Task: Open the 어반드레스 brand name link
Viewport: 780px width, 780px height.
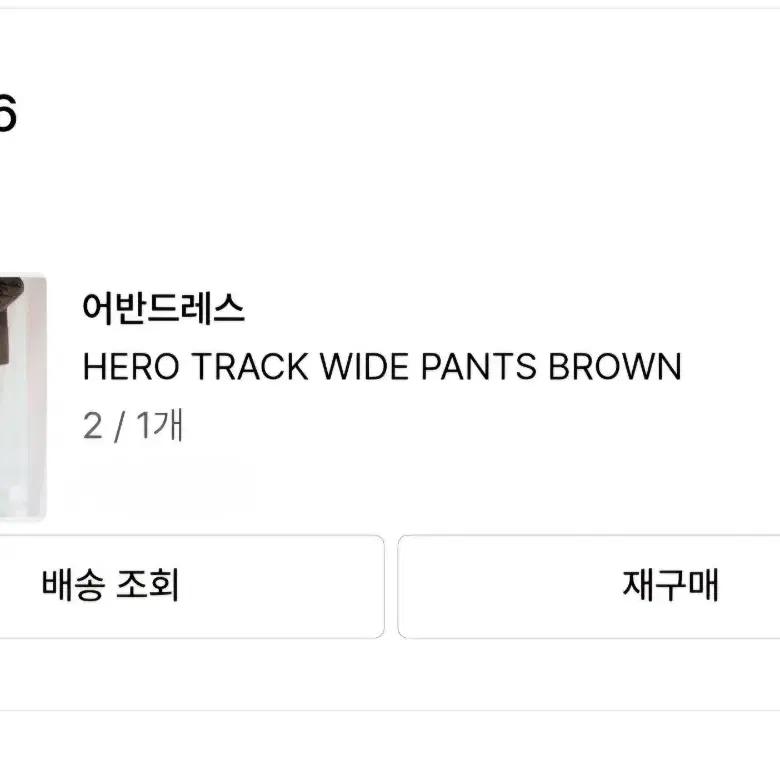Action: [163, 308]
